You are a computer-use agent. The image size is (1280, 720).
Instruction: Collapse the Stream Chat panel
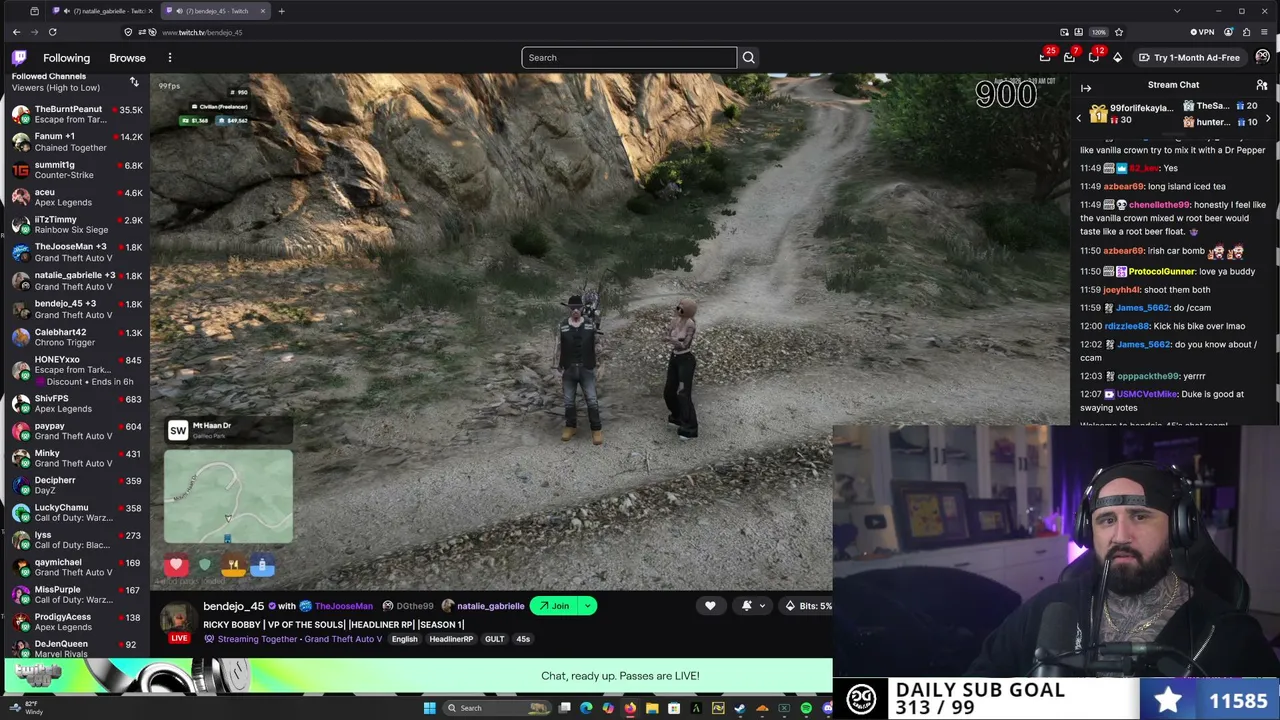pyautogui.click(x=1086, y=88)
